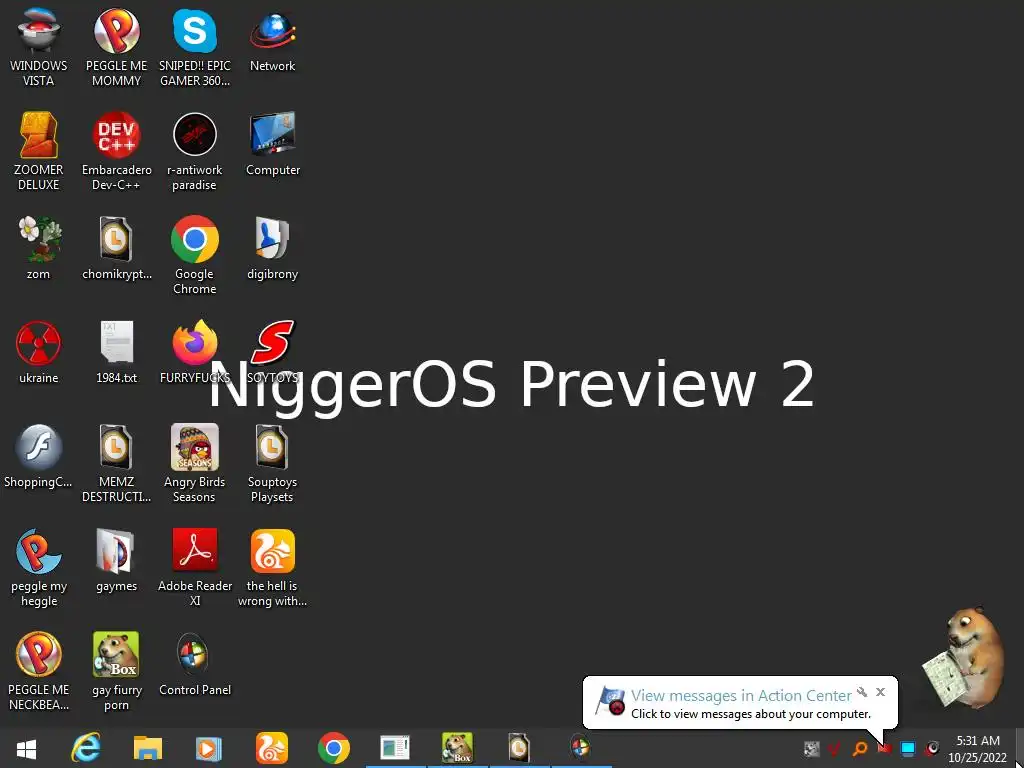Open UC Browser from the taskbar

click(x=272, y=748)
